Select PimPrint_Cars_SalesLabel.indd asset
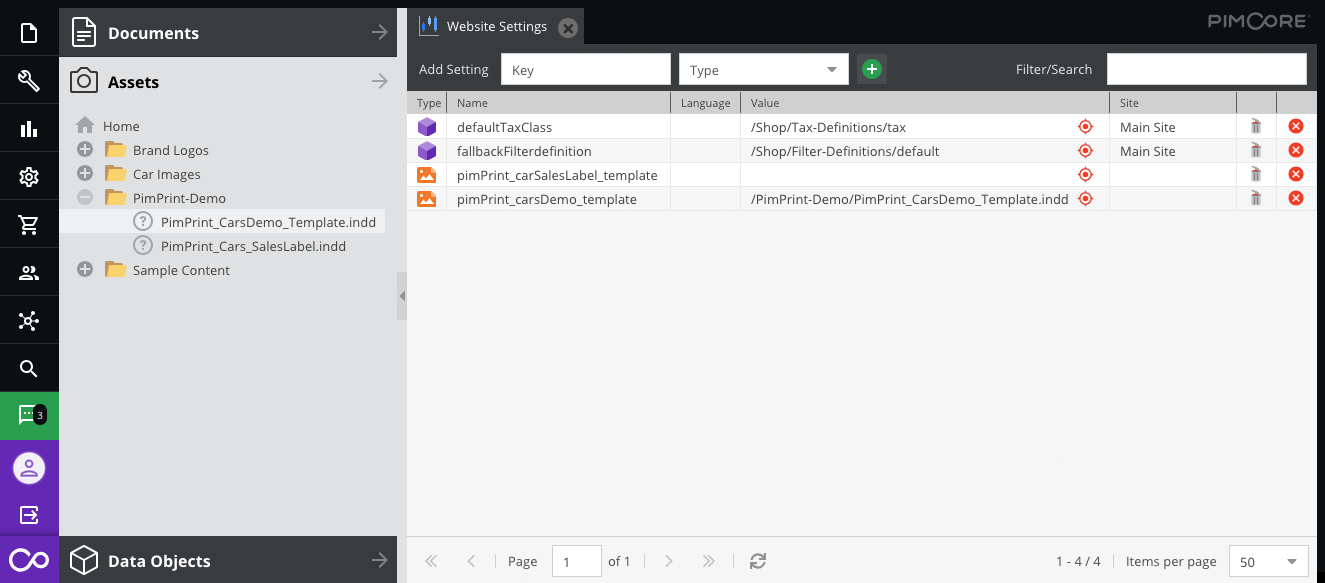This screenshot has width=1325, height=583. 253,246
